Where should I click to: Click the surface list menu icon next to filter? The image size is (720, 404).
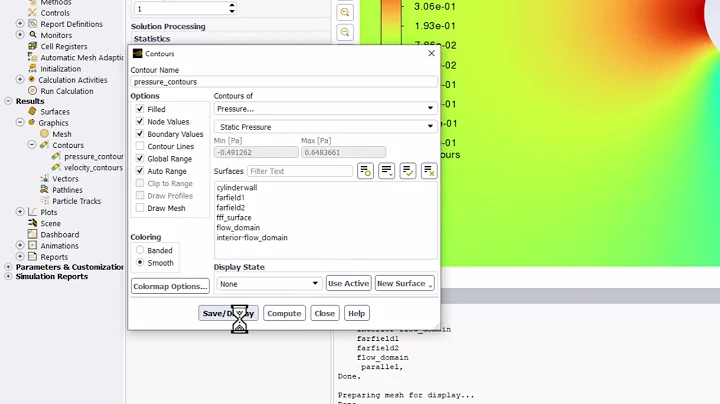(387, 171)
